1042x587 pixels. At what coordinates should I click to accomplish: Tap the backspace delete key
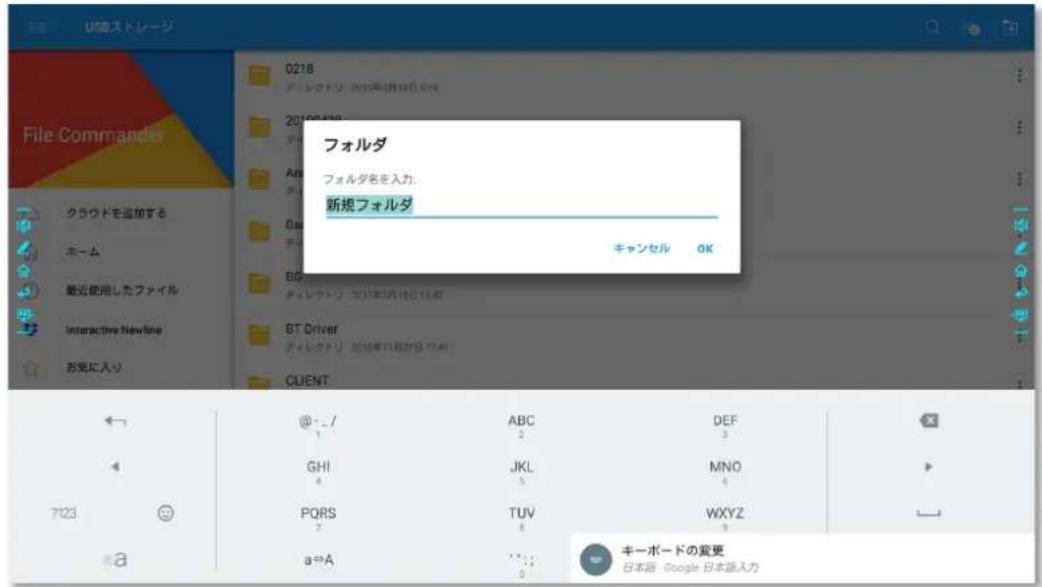tap(928, 421)
